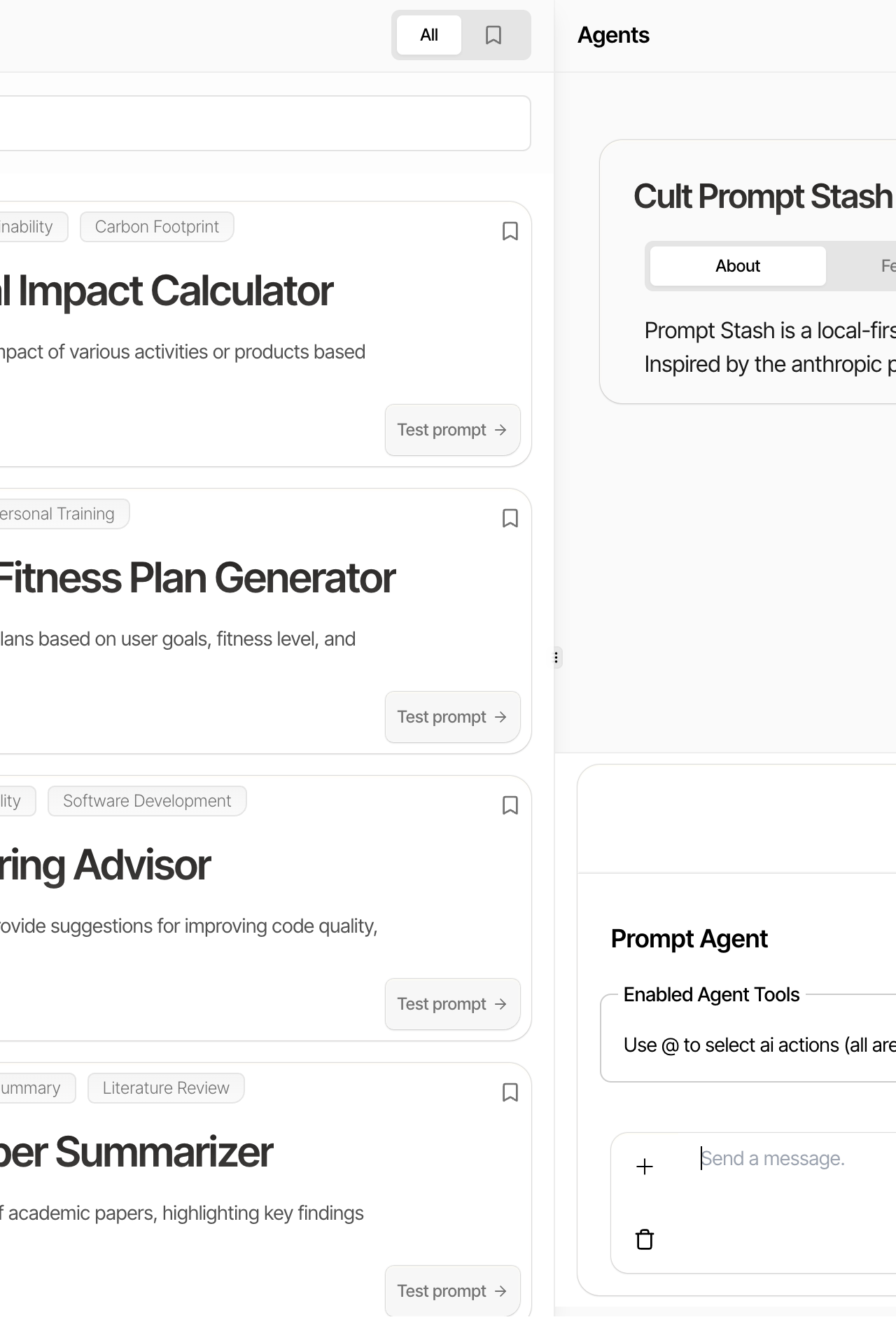Bookmark the Summarizer prompt card
The image size is (896, 1322).
(x=510, y=1092)
